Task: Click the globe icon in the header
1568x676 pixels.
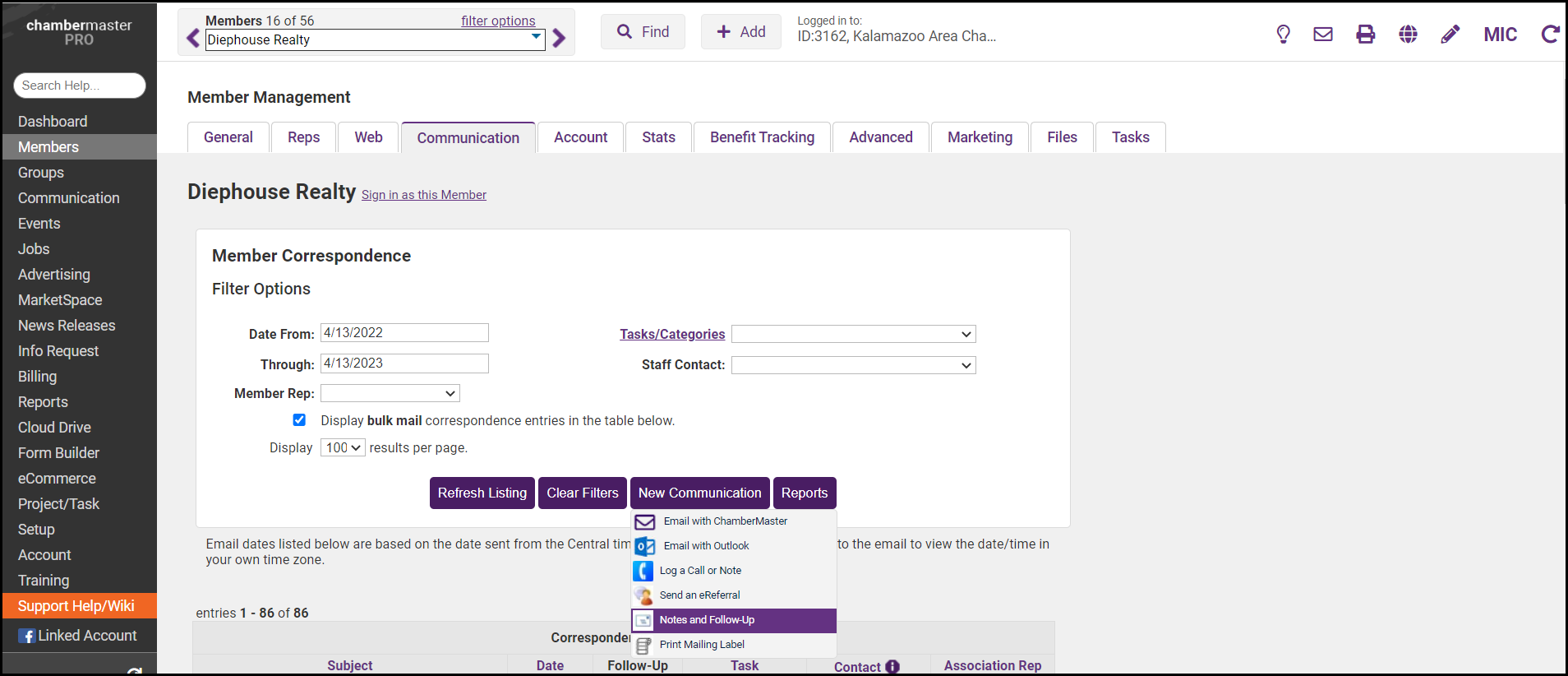Action: coord(1408,34)
